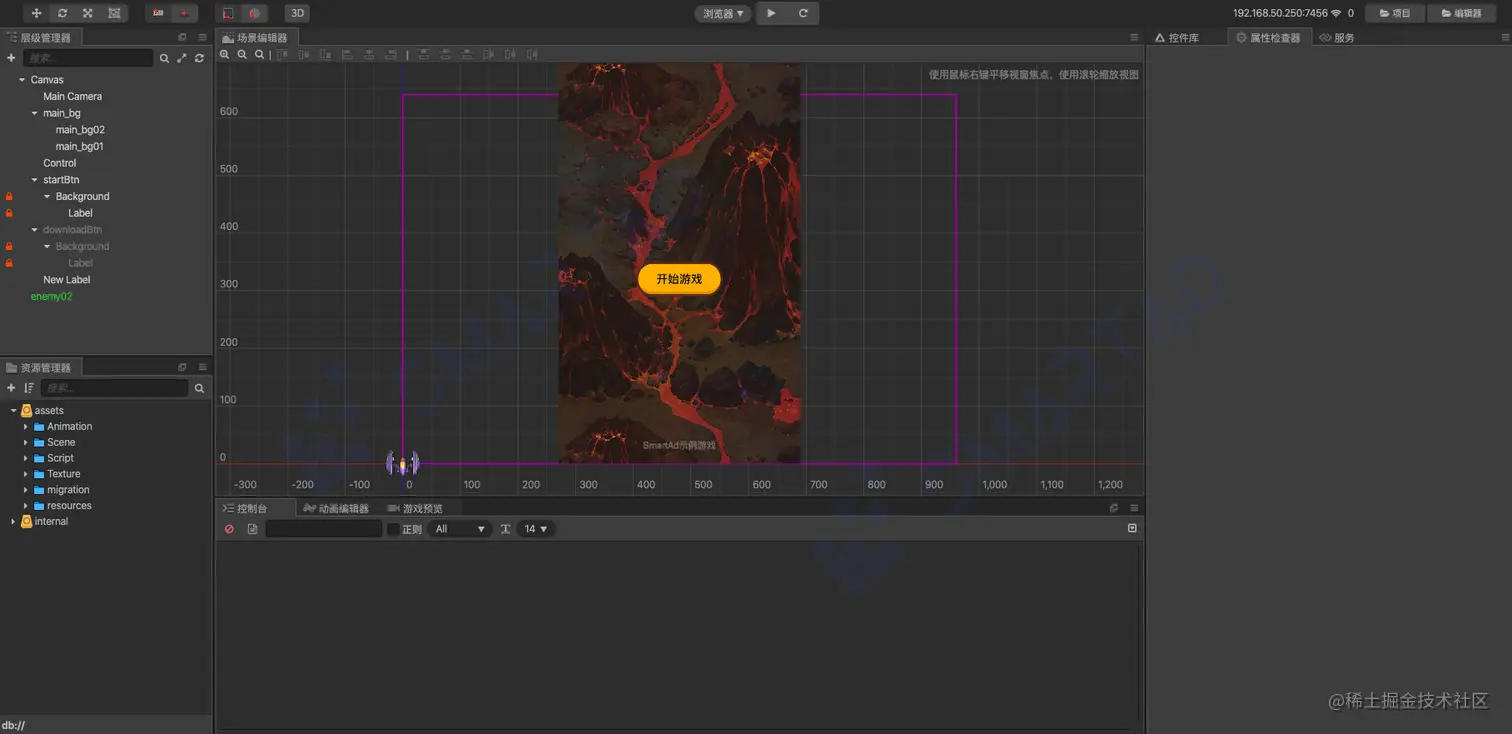Switch to 服务 tab

pos(1337,37)
